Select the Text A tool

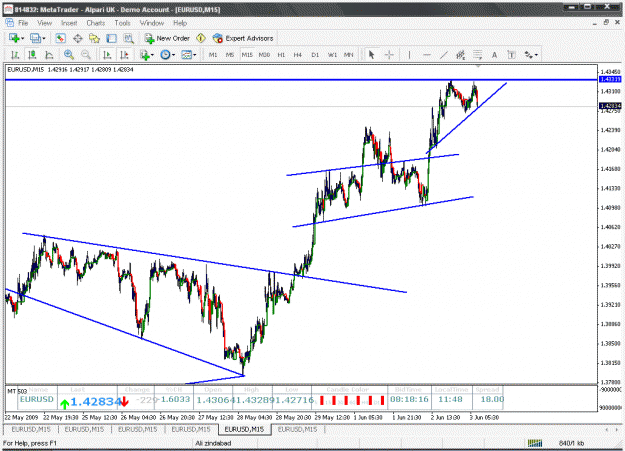(494, 55)
